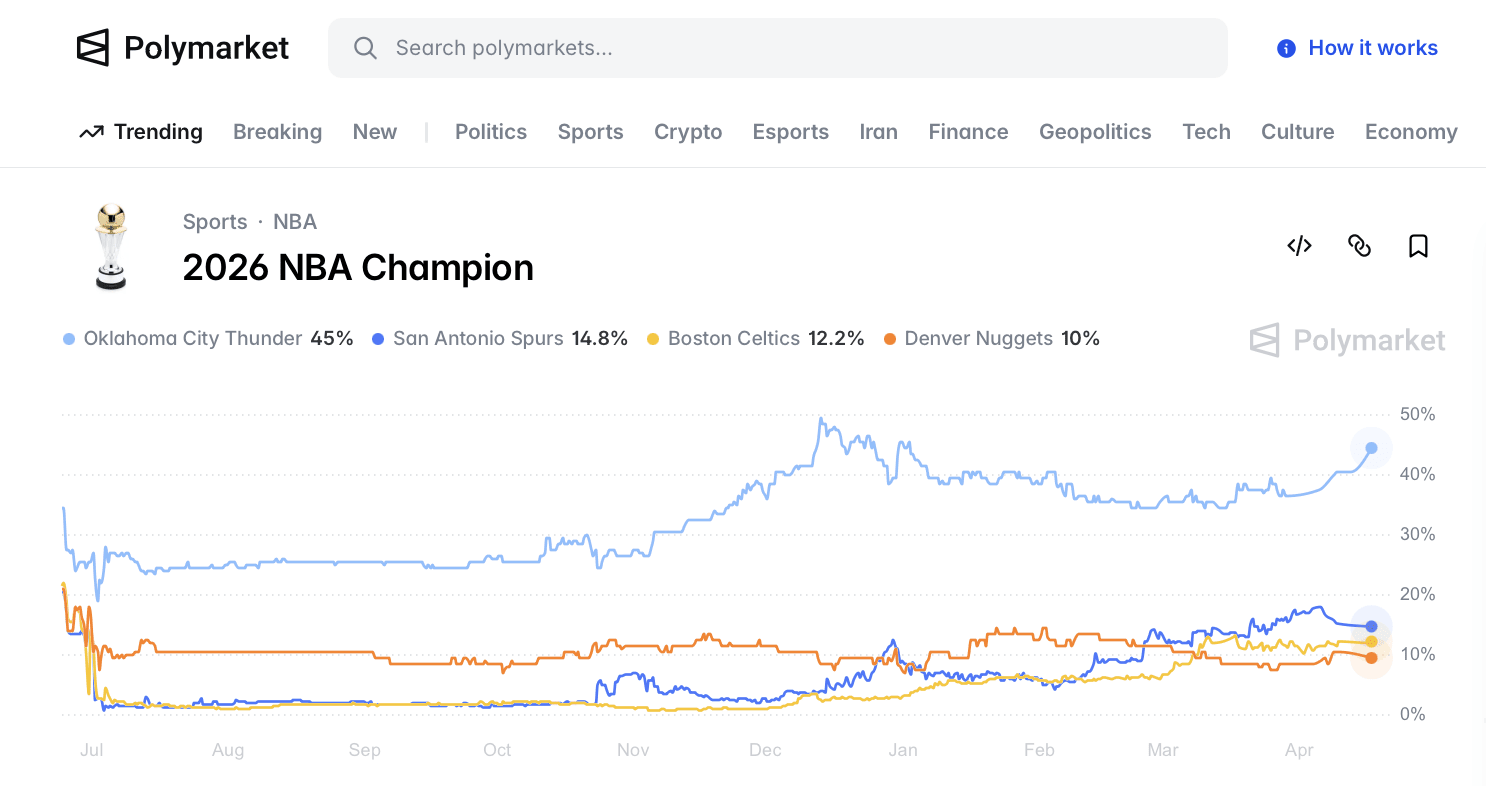Screen dimensions: 1486x786
Task: Click the embed code icon
Action: (1299, 245)
